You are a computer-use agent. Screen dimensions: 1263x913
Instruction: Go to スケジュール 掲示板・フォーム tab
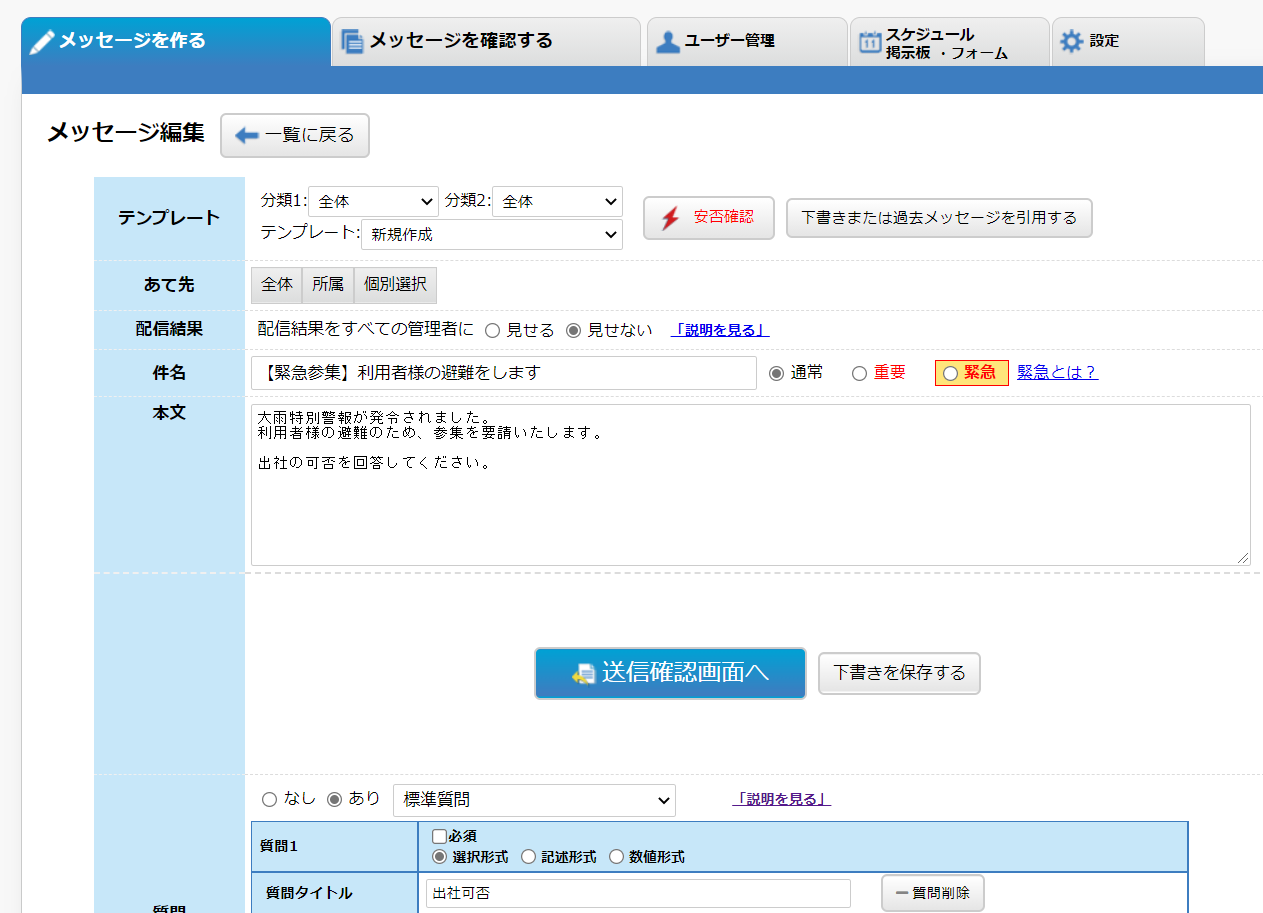coord(949,41)
